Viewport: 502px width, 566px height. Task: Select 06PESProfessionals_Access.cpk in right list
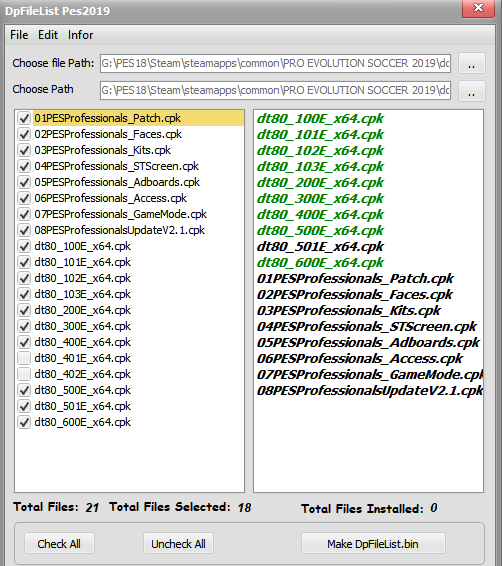360,358
